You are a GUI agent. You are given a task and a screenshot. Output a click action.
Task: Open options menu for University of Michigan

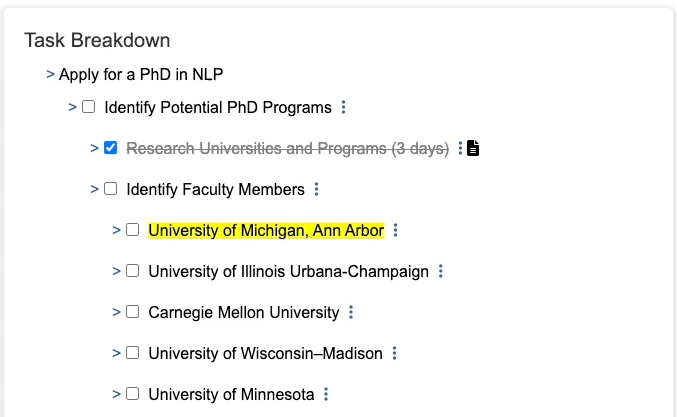396,230
